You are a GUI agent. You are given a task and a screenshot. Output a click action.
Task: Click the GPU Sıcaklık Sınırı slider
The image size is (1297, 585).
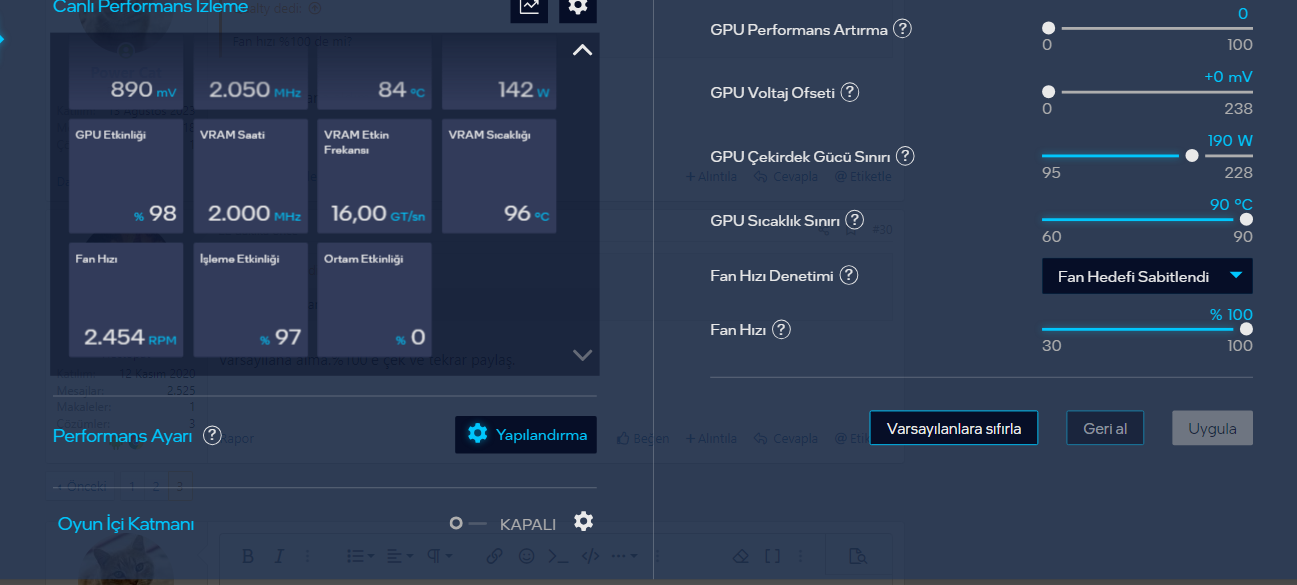(x=1147, y=219)
